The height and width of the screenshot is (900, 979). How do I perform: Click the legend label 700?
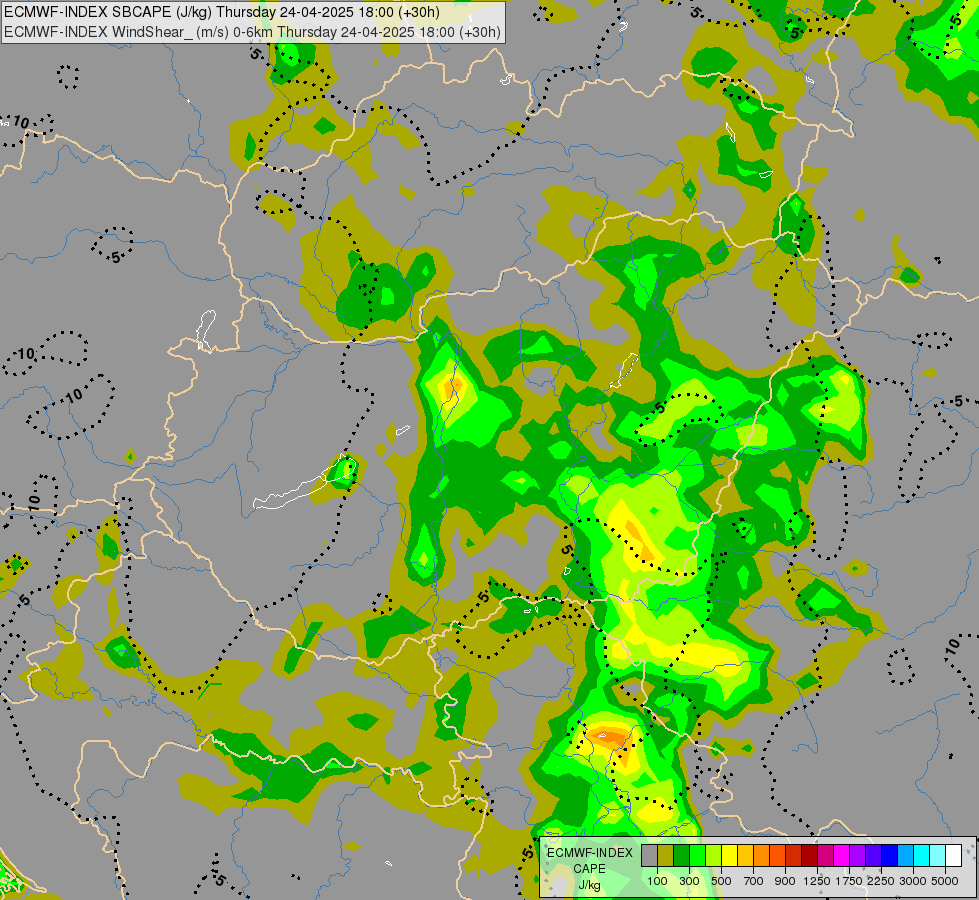754,881
